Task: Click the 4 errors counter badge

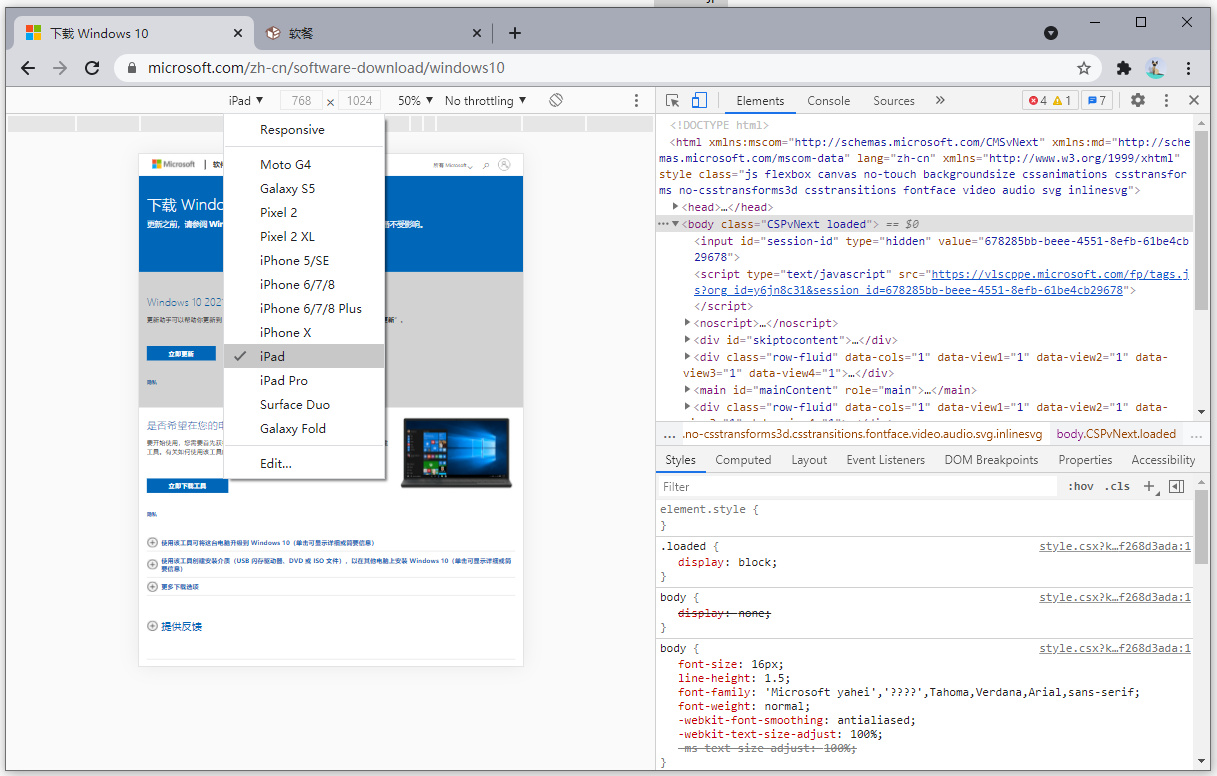Action: click(x=1037, y=101)
